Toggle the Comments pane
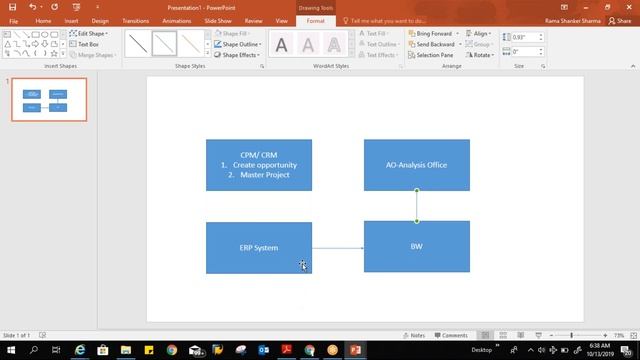The image size is (640, 360). point(451,336)
